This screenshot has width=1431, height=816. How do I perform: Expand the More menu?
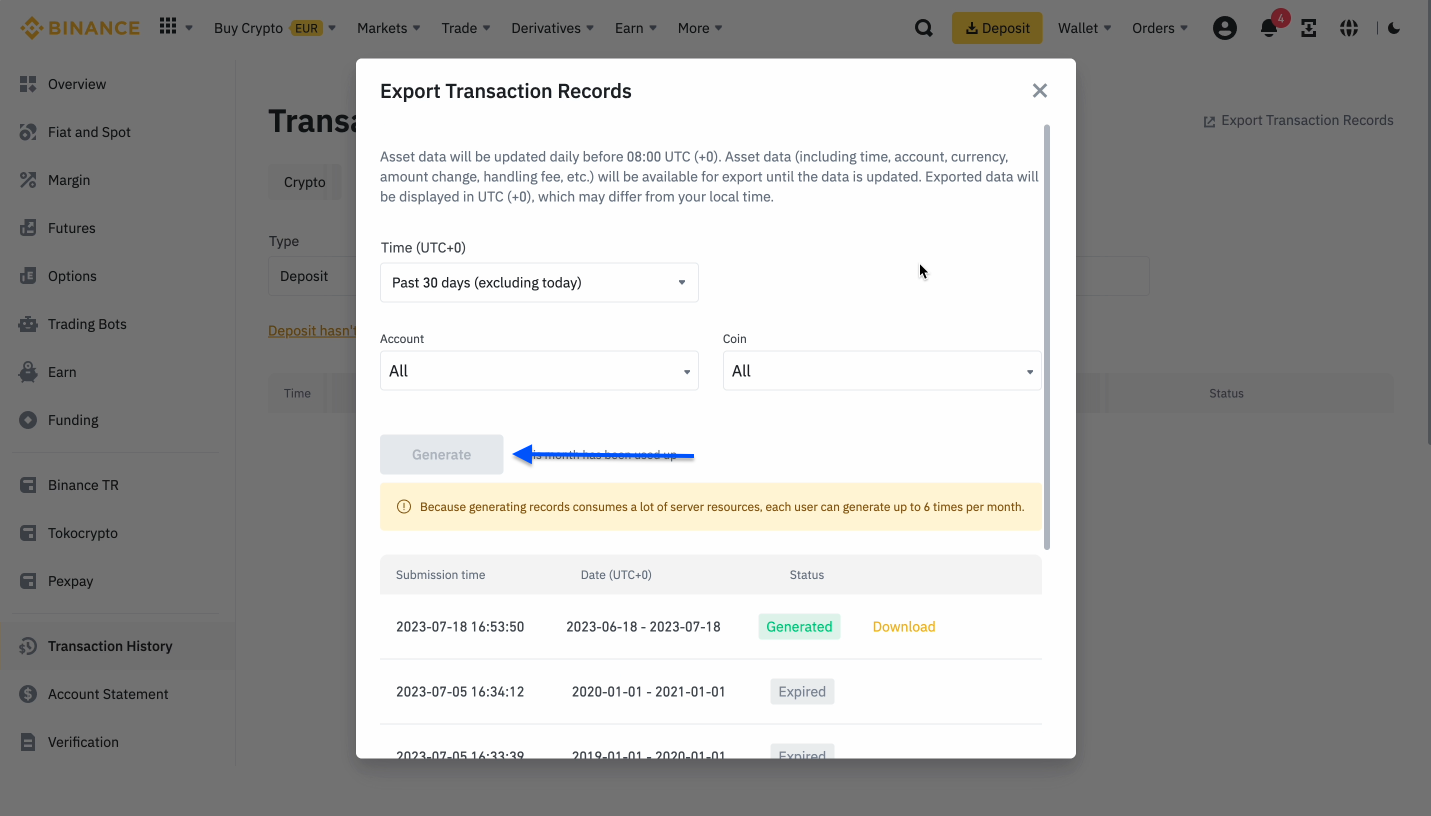(700, 28)
